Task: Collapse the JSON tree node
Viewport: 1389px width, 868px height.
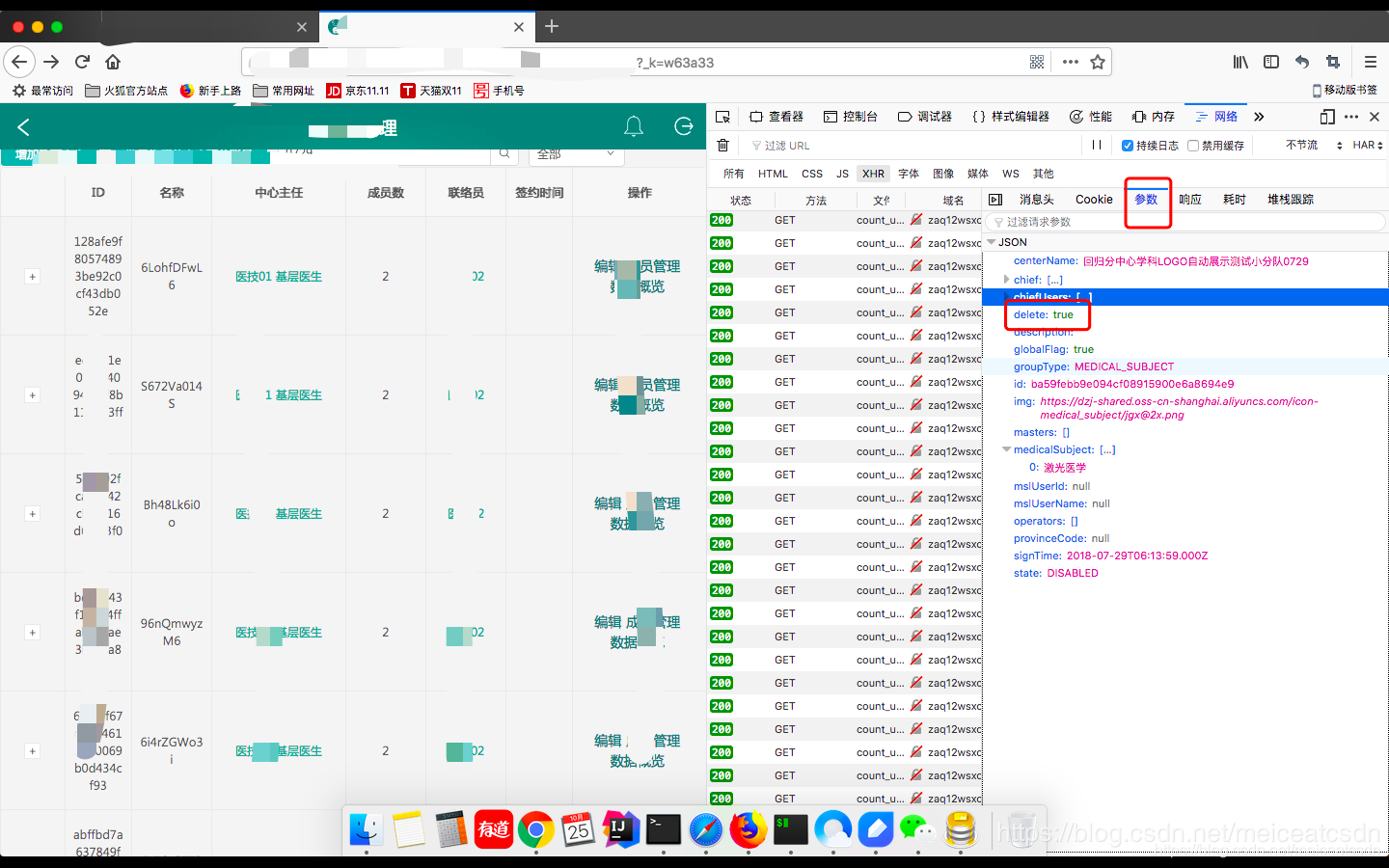Action: pos(992,242)
